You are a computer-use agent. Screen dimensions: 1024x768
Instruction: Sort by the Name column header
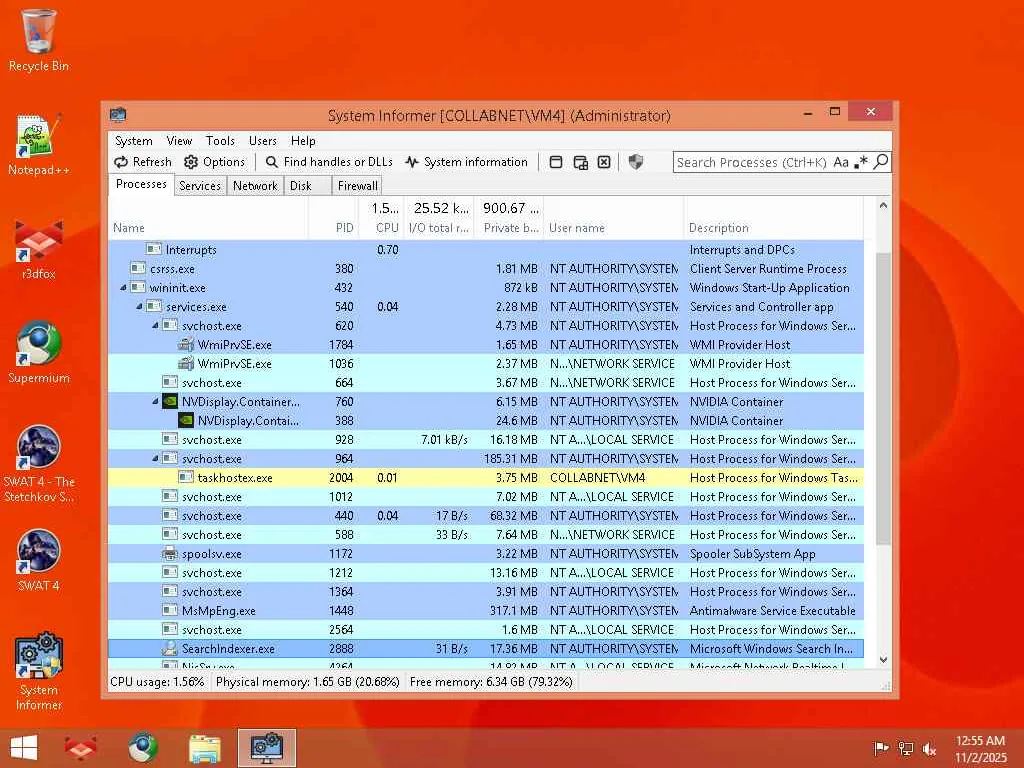point(208,228)
